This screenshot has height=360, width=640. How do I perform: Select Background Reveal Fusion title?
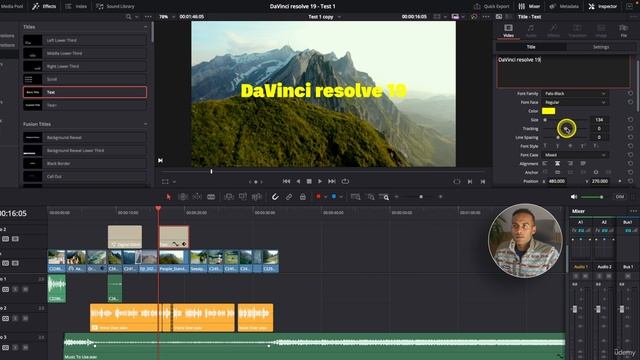(85, 138)
